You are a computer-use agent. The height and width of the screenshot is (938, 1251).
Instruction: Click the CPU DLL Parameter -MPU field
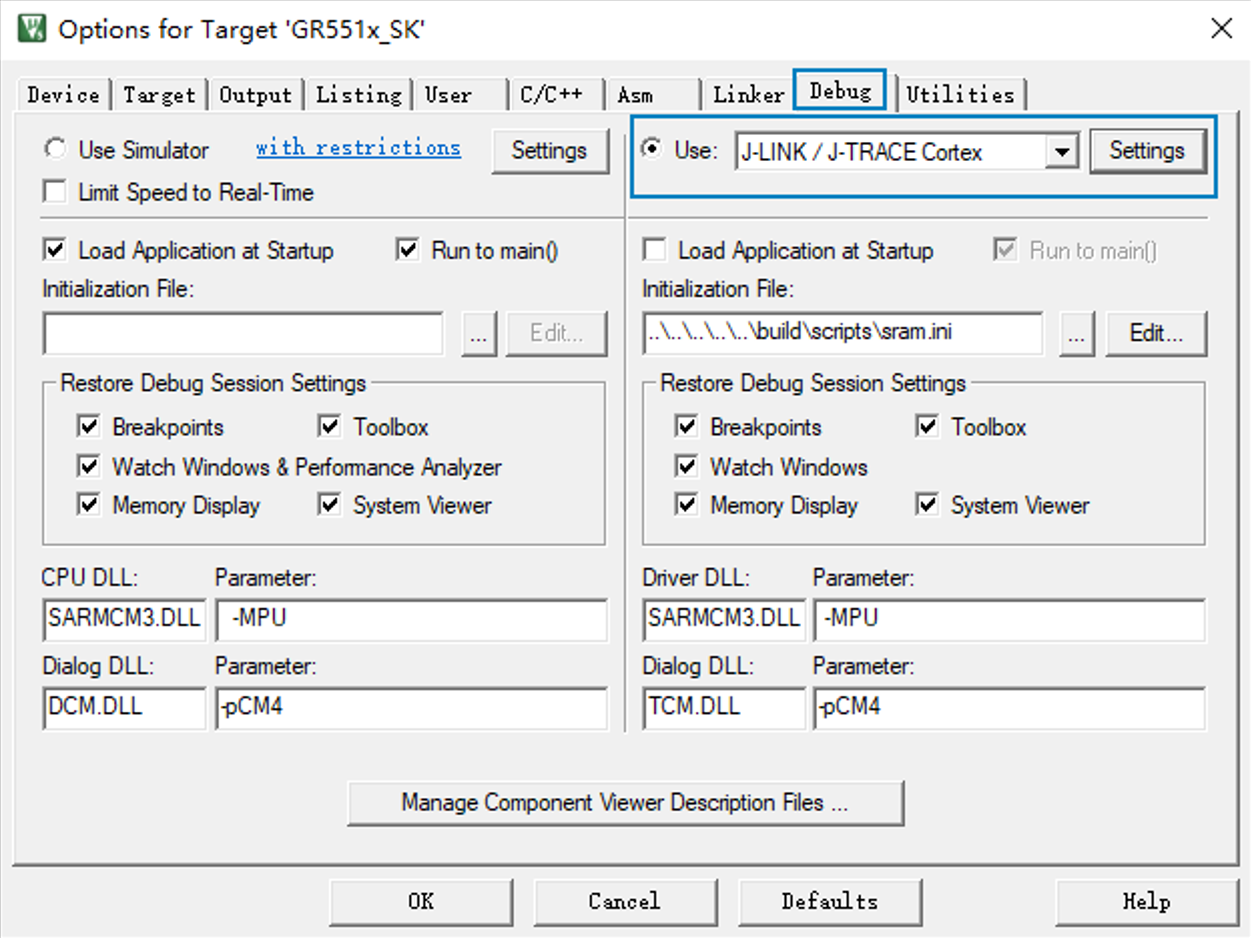point(410,620)
